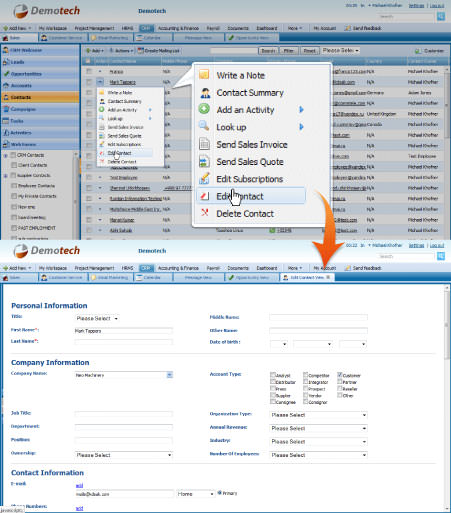
Task: Click the Job Title input field
Action: 123,414
